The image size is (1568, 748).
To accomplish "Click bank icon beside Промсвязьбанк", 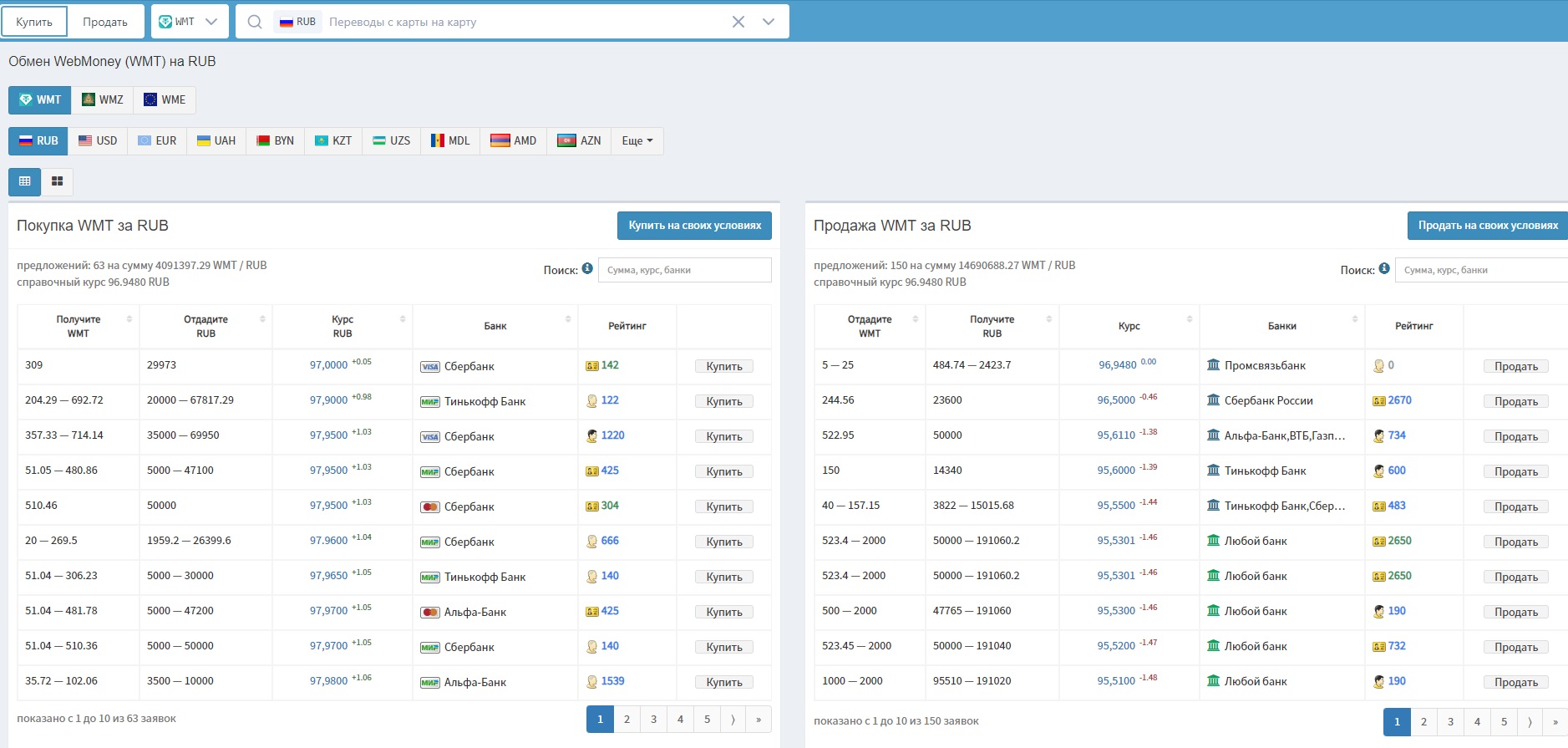I will pos(1214,365).
